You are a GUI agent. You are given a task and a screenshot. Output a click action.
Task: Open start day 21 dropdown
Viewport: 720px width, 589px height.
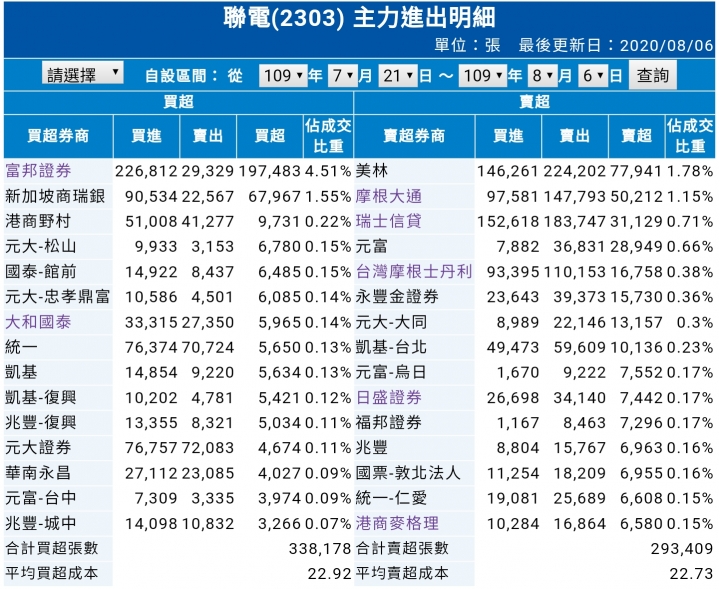pyautogui.click(x=398, y=75)
